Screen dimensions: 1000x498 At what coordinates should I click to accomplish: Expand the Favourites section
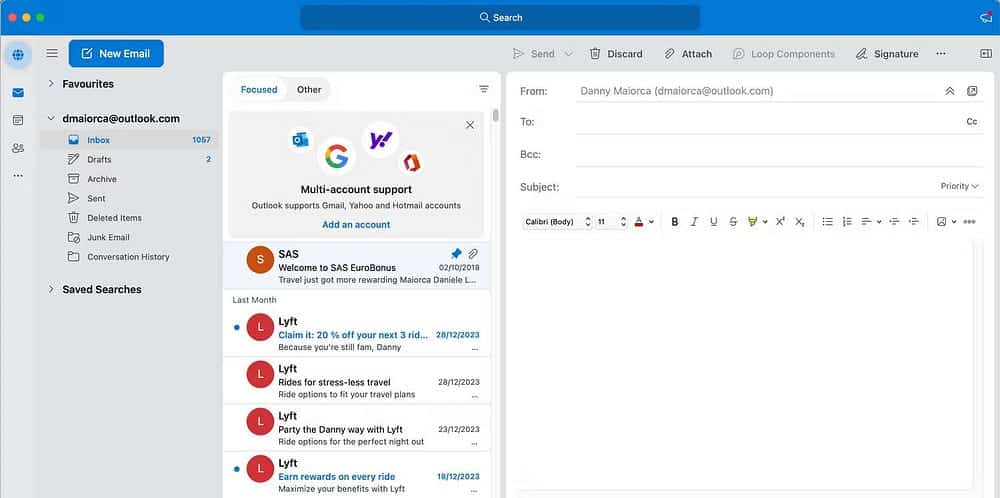(x=51, y=84)
